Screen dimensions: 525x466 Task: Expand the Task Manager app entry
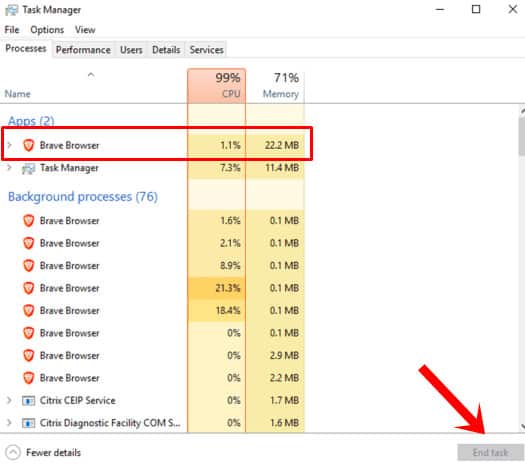pos(9,167)
